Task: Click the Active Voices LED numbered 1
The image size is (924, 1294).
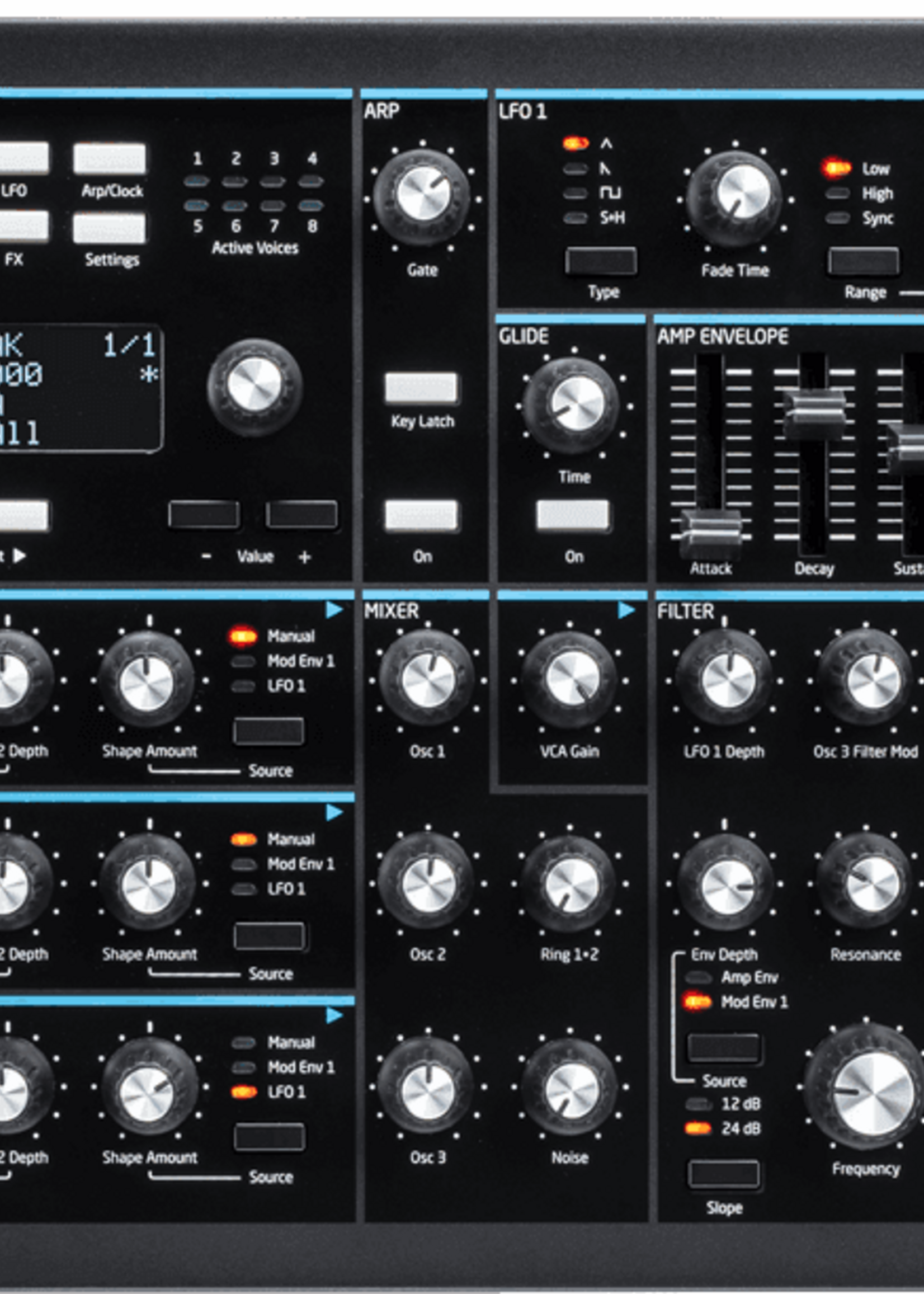Action: pos(196,181)
